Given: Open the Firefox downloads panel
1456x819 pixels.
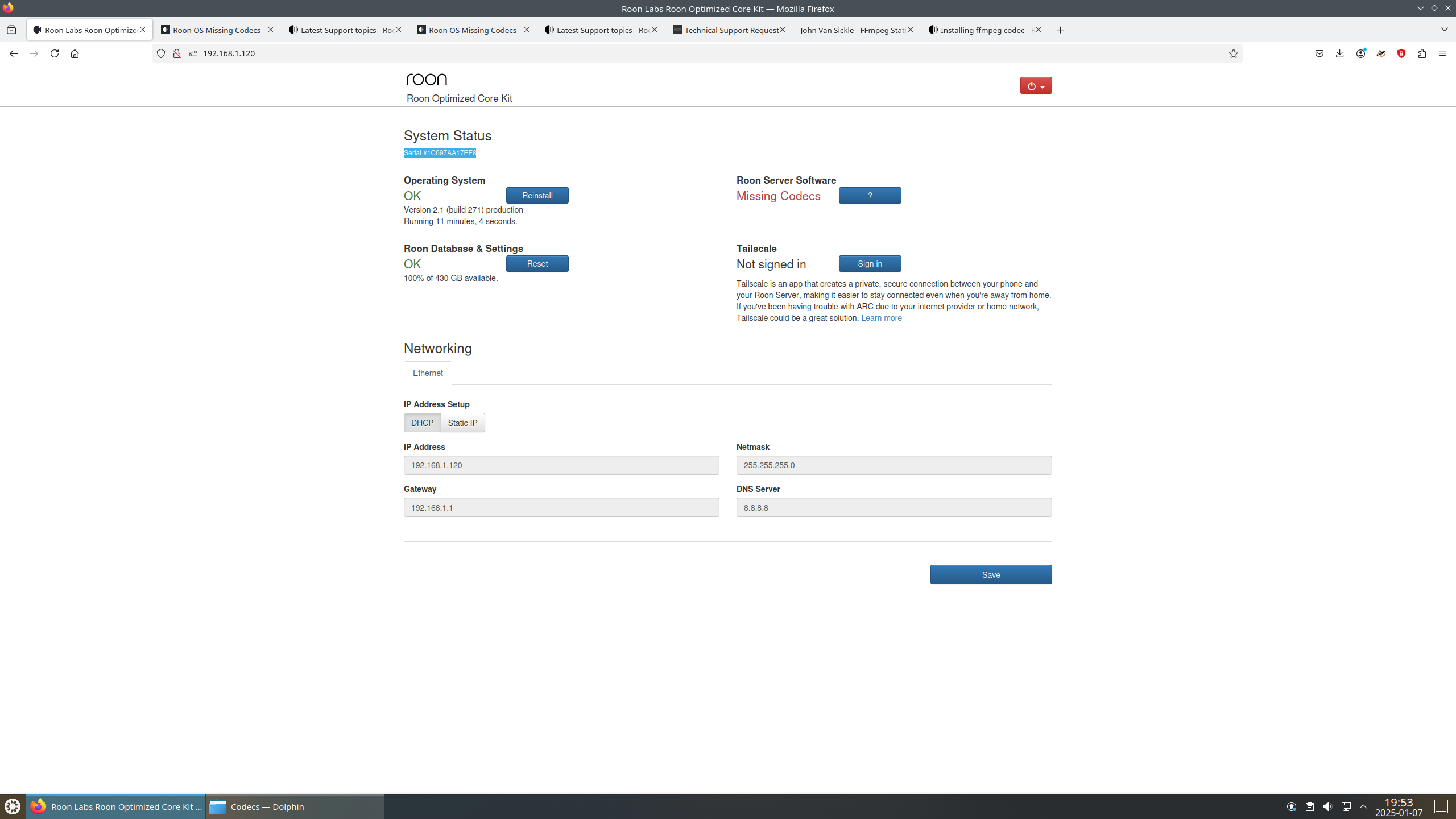Looking at the screenshot, I should (1340, 53).
